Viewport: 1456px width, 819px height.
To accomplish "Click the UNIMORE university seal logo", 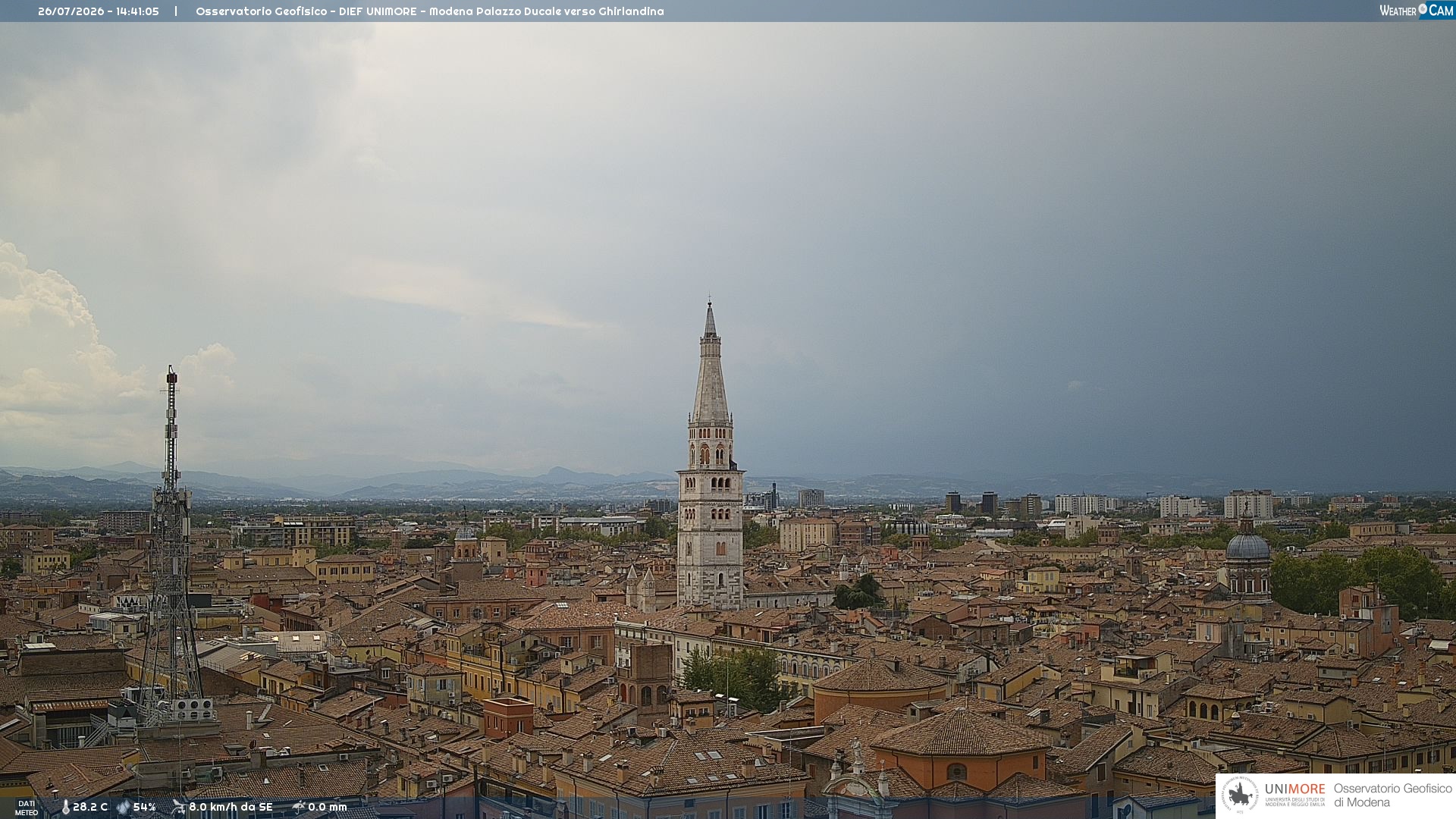I will point(1240,795).
